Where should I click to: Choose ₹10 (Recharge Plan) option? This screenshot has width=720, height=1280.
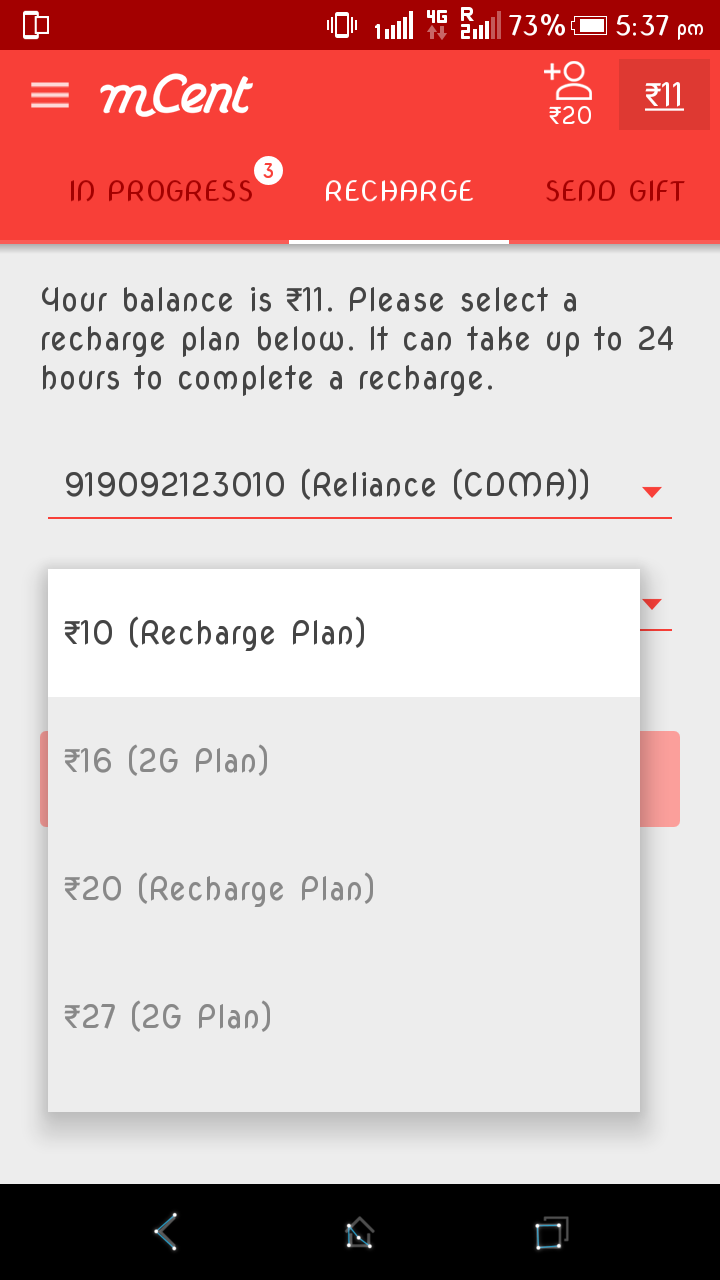pyautogui.click(x=343, y=633)
